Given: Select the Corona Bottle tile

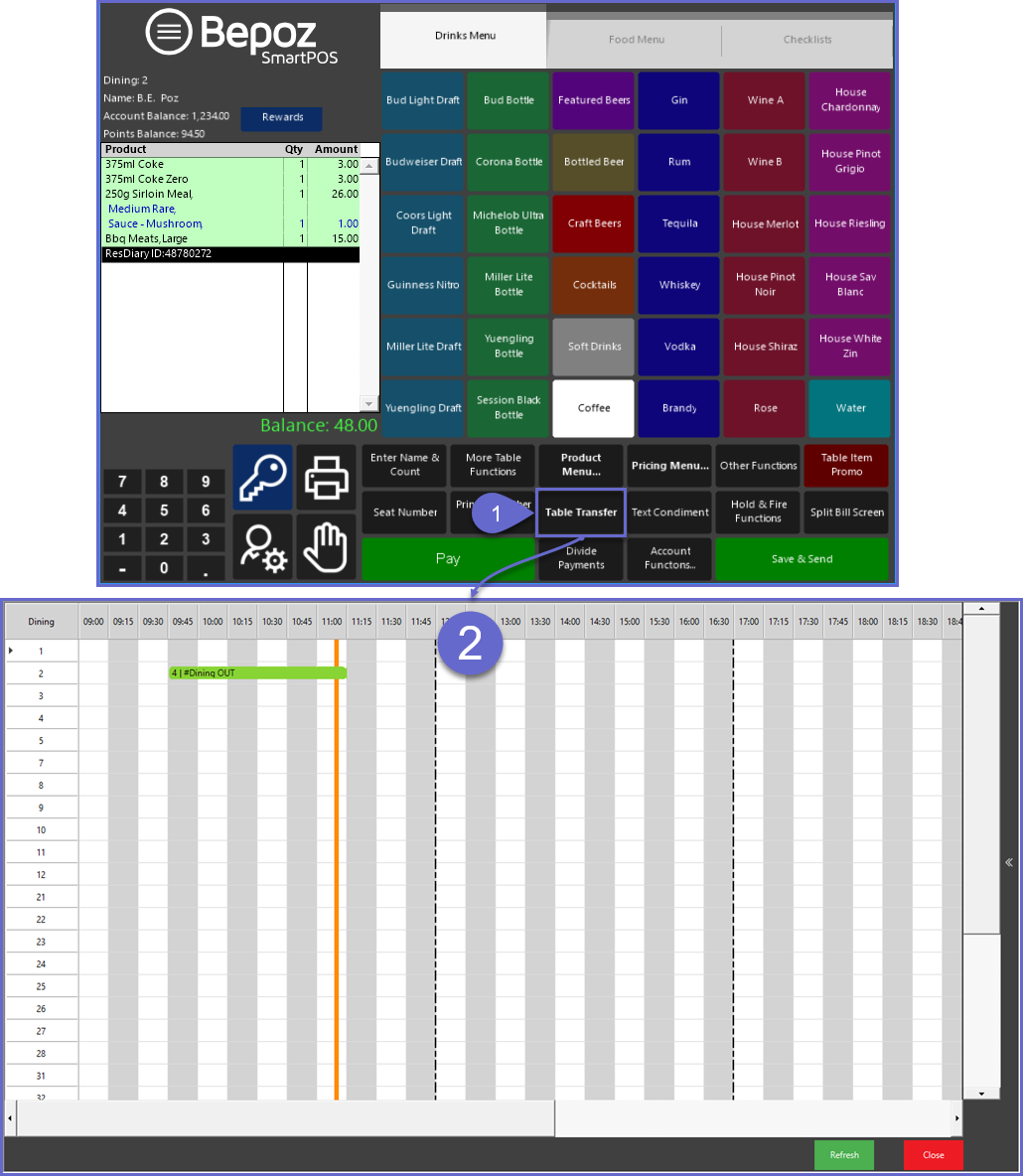Looking at the screenshot, I should point(509,162).
